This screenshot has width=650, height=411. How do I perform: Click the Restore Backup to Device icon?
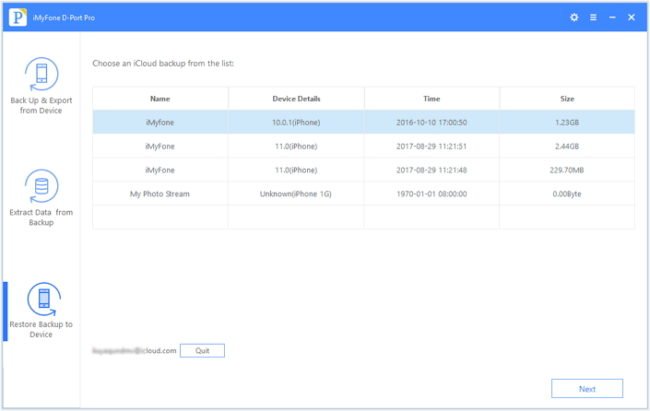pyautogui.click(x=40, y=298)
